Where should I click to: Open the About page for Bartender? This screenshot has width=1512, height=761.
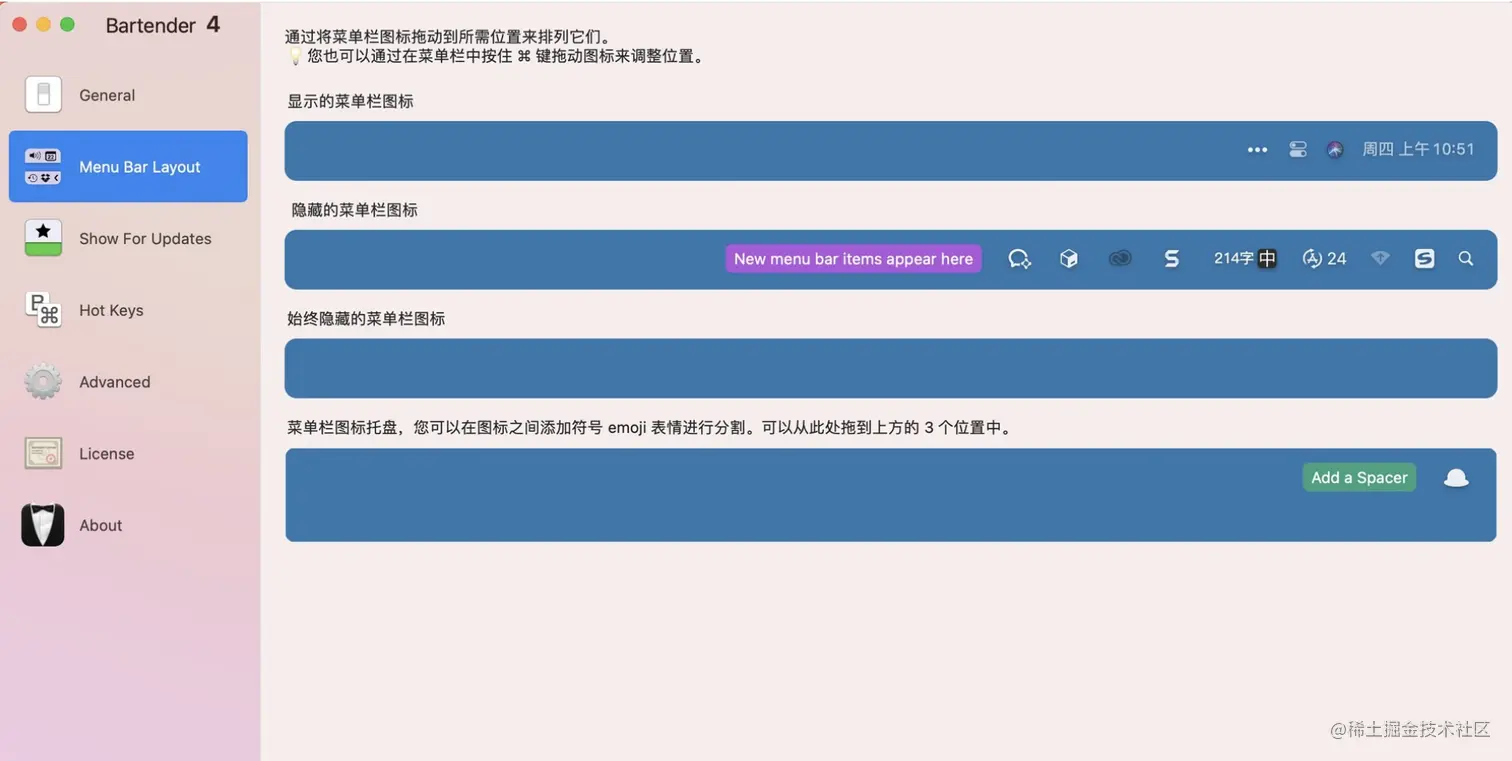[100, 525]
